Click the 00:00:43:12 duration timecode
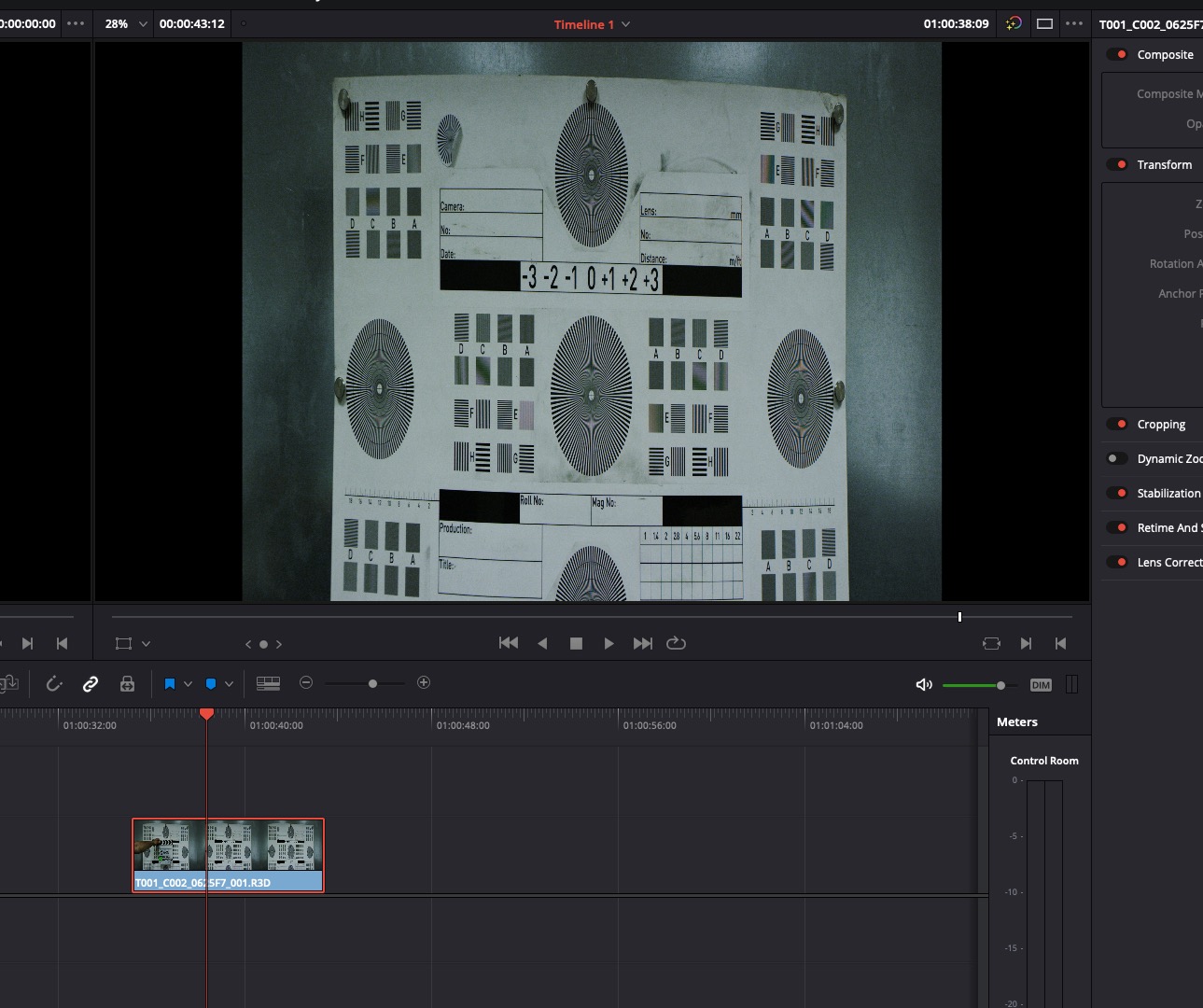 [192, 24]
